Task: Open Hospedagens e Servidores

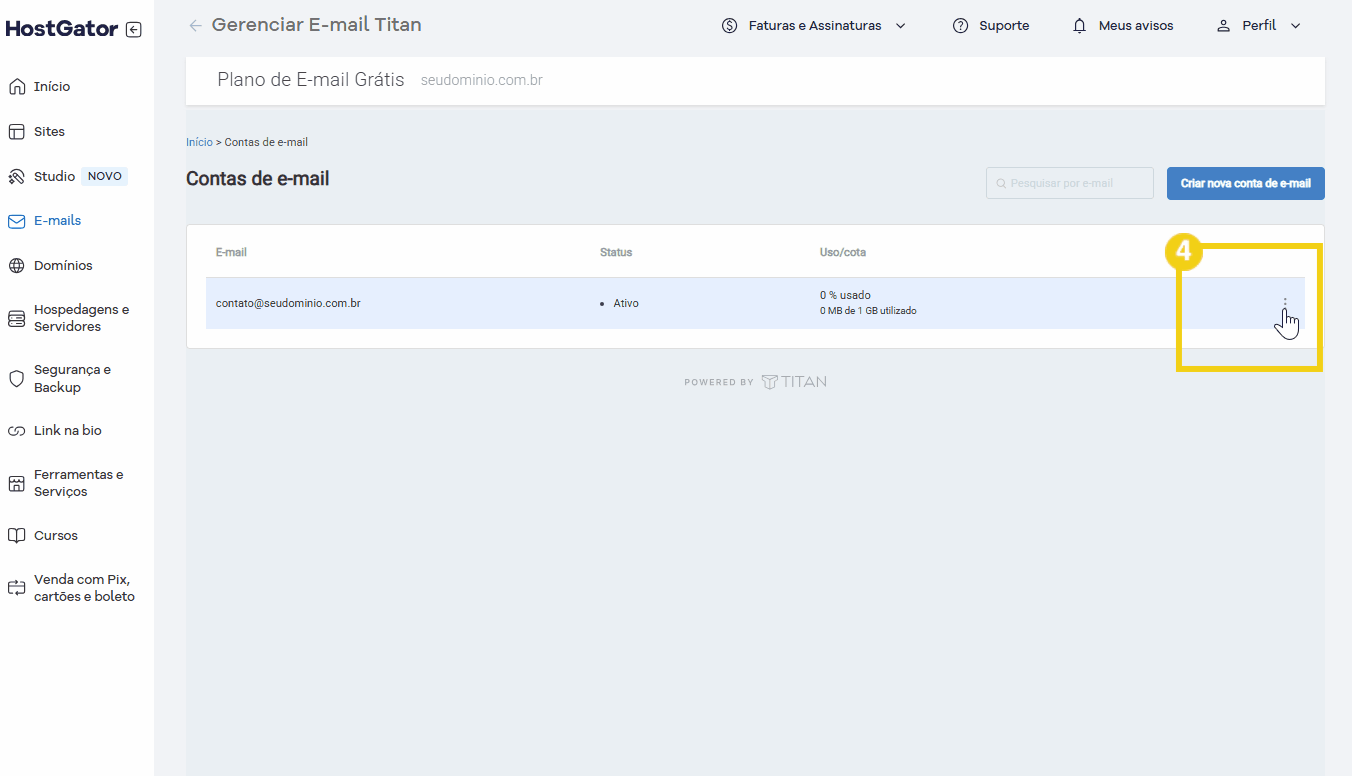Action: 81,318
